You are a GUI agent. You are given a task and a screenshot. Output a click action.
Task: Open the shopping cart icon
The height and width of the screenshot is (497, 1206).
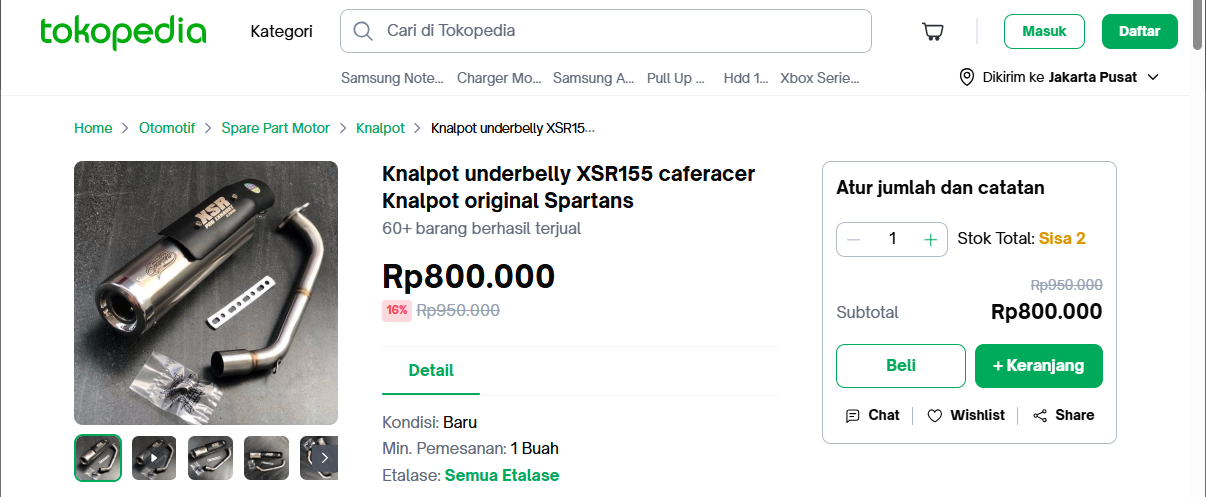932,32
